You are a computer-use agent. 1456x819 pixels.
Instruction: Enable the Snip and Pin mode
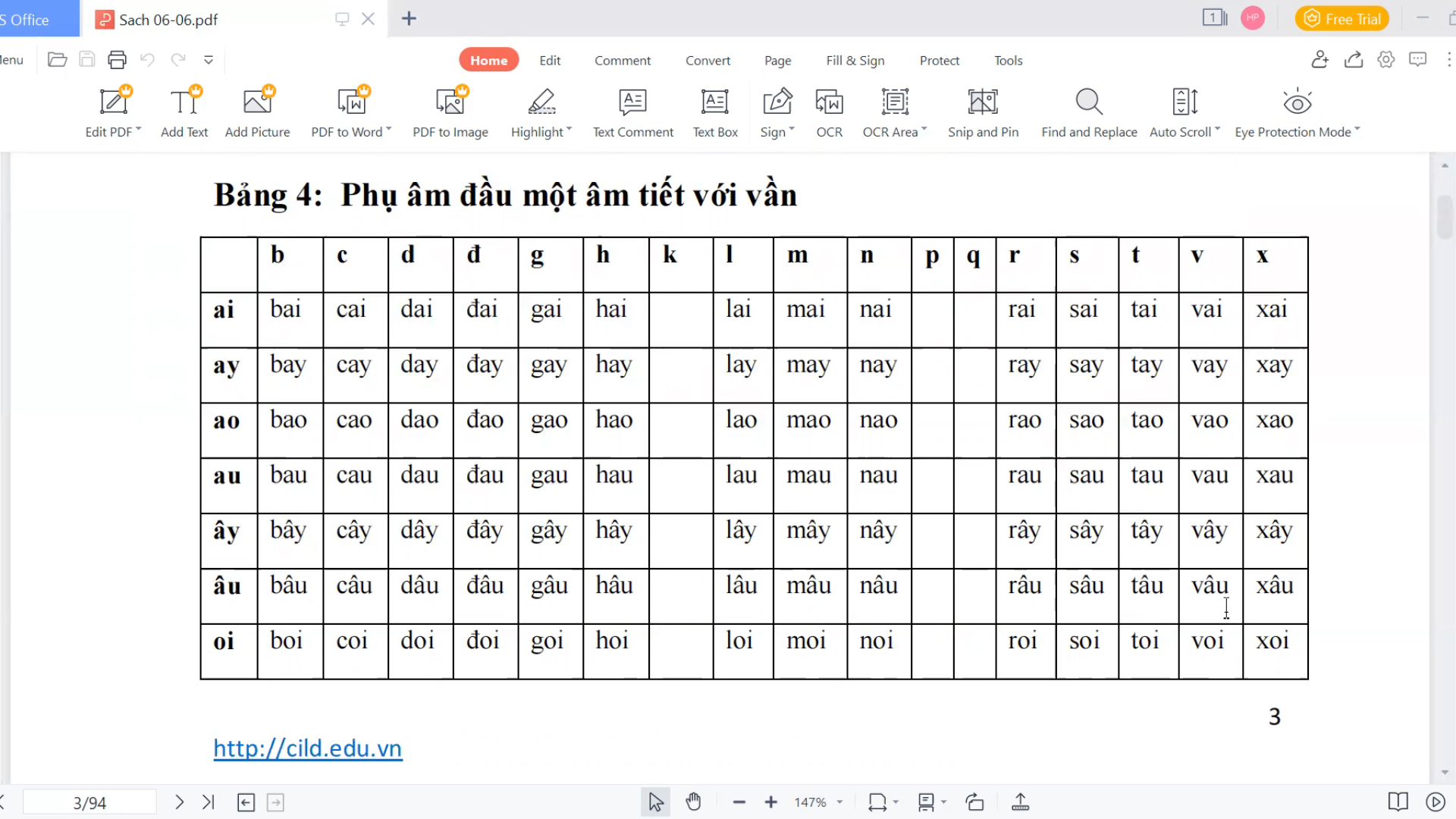tap(984, 110)
